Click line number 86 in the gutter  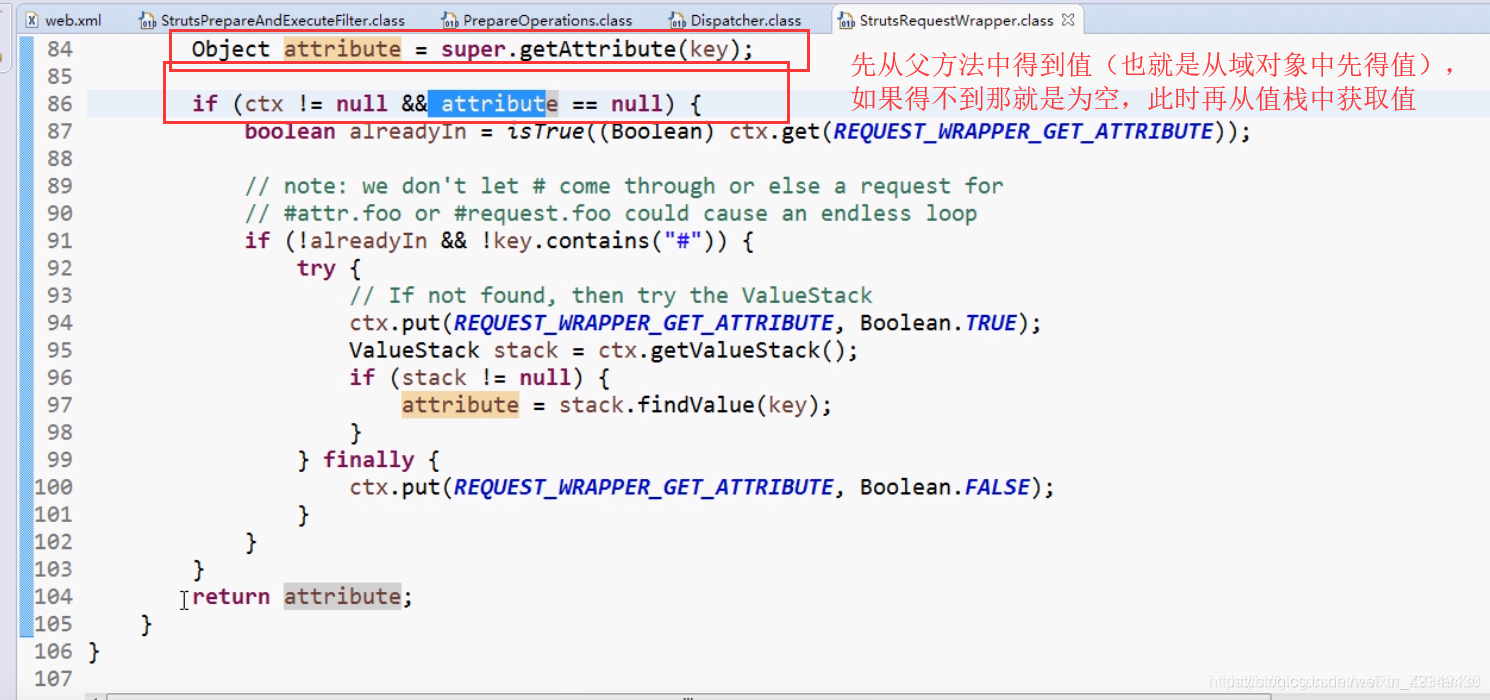pos(60,103)
